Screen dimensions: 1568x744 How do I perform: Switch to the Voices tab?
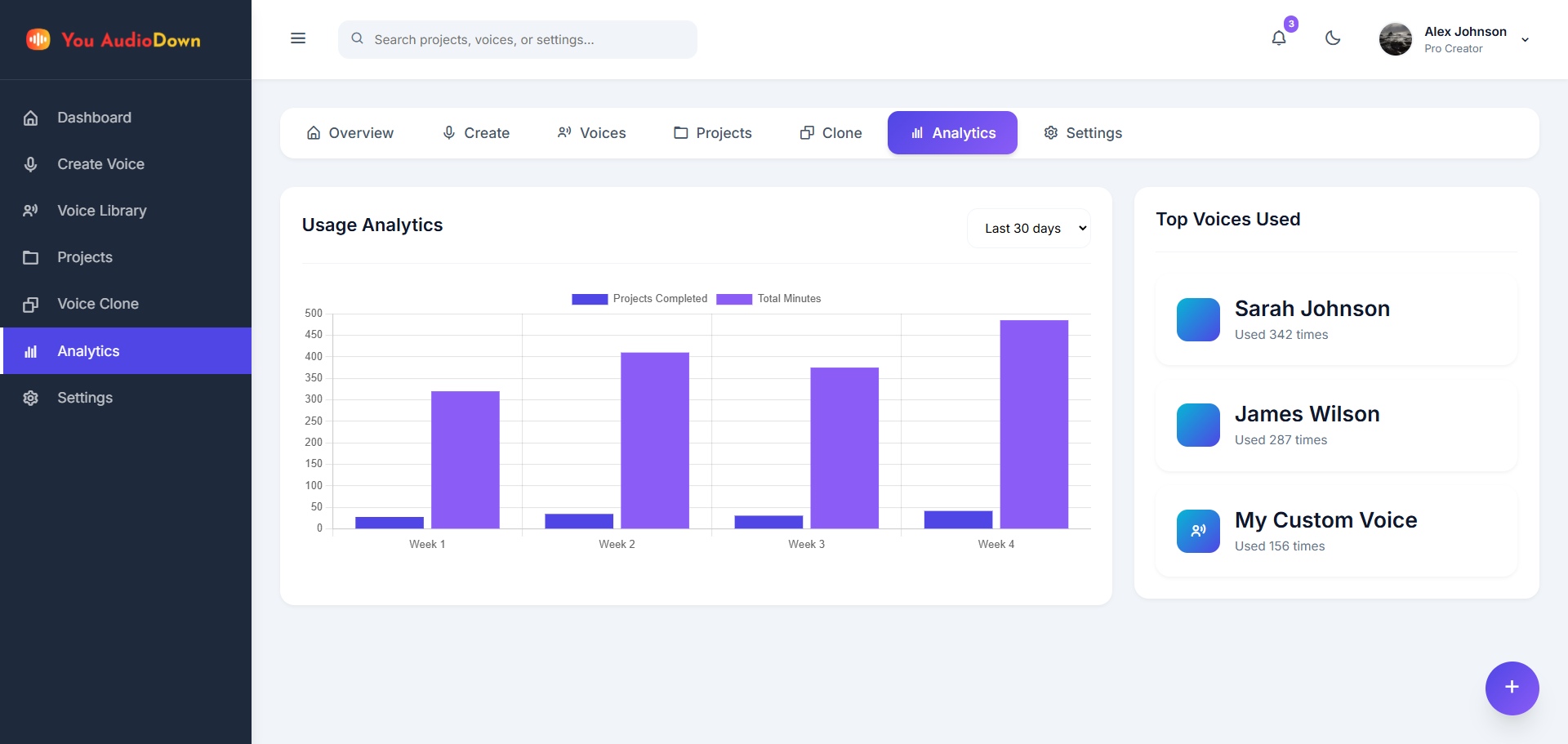pyautogui.click(x=591, y=133)
